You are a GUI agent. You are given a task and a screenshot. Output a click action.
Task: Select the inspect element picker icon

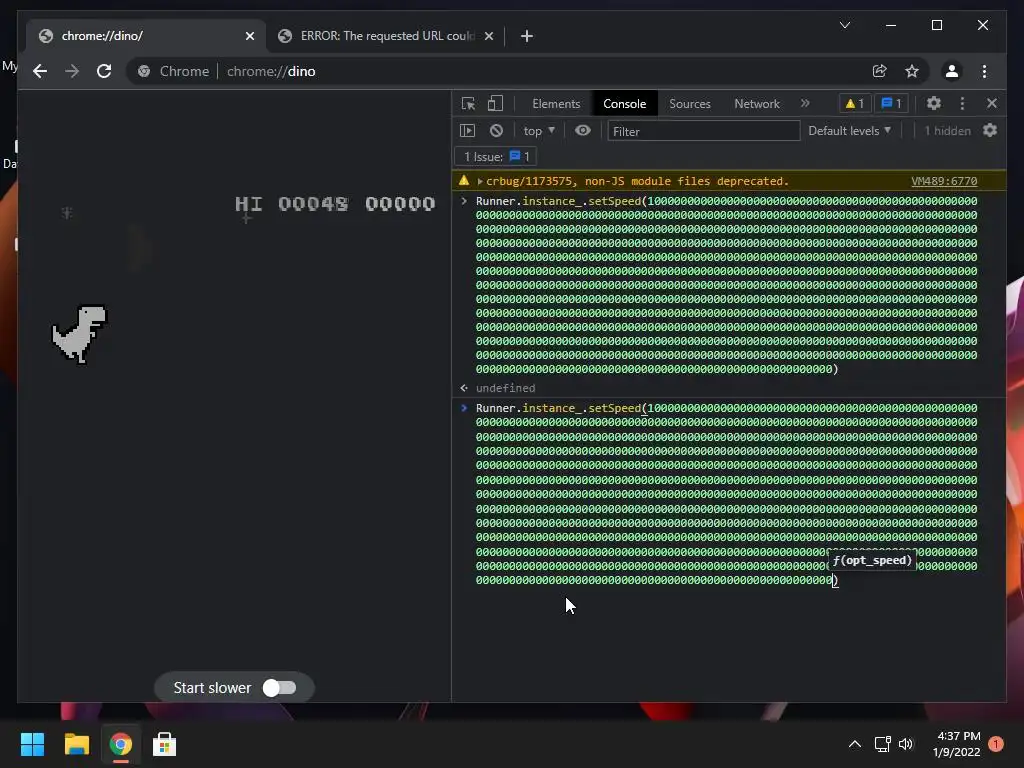point(468,103)
